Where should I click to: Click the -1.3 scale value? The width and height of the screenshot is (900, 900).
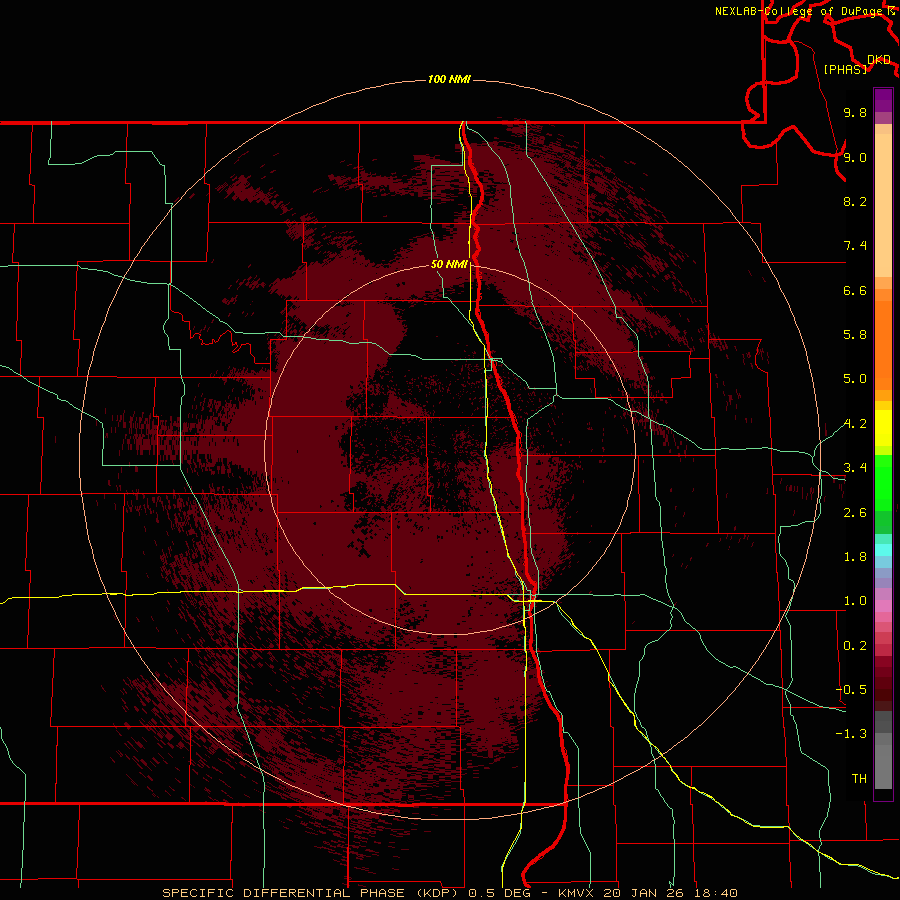[x=851, y=734]
